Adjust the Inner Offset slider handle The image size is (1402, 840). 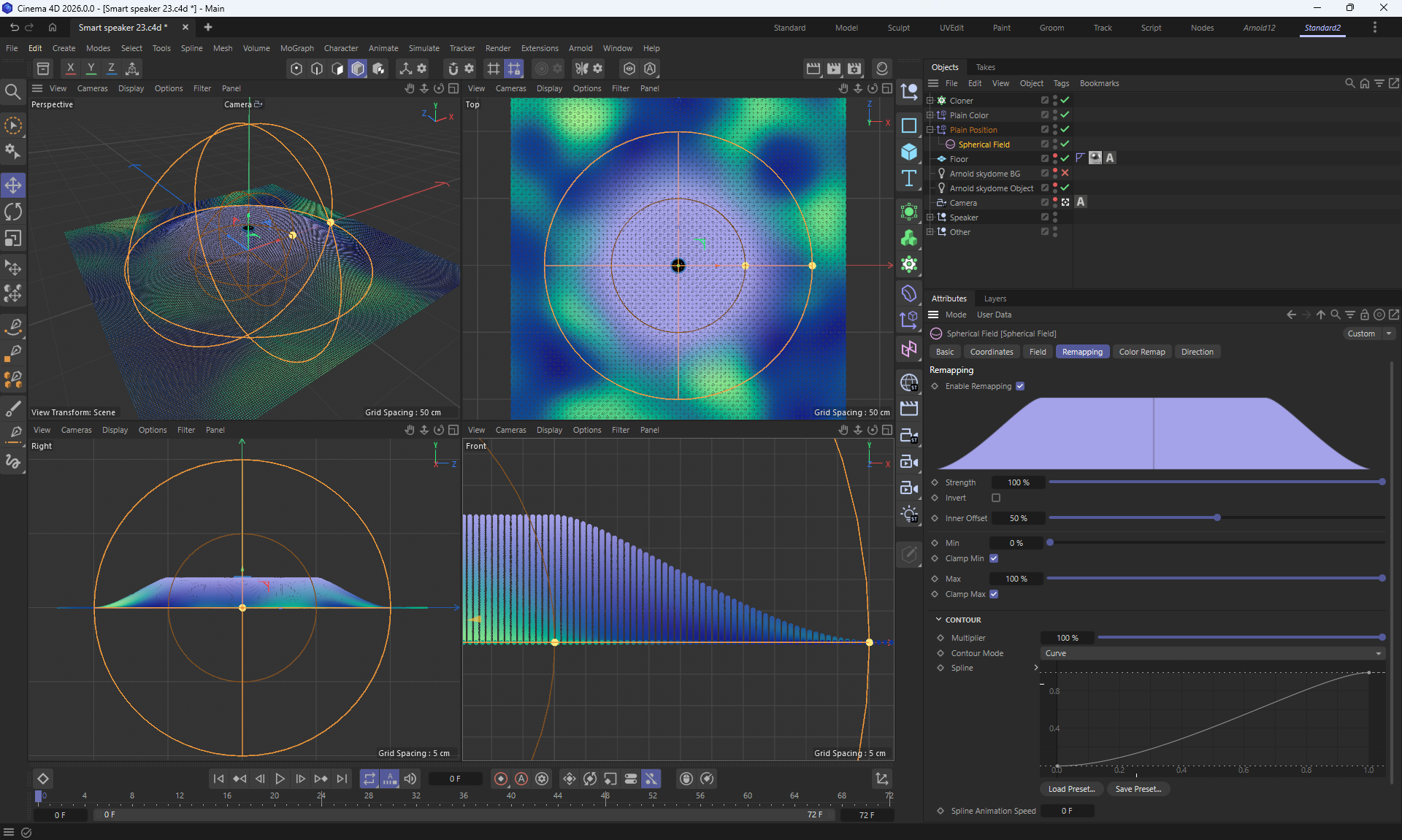click(1217, 517)
